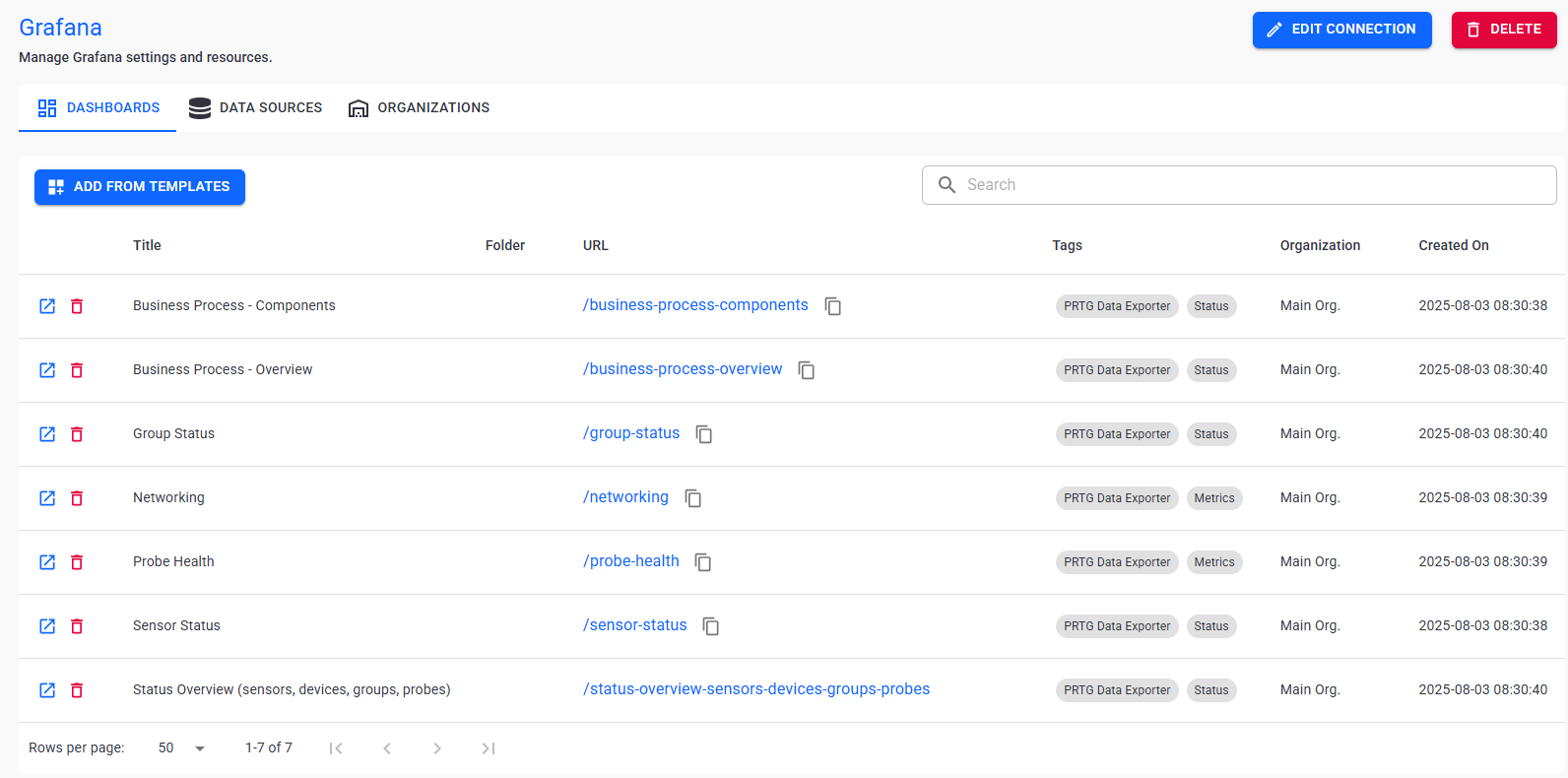Copy the /networking URL
This screenshot has height=778, width=1568.
pos(693,498)
